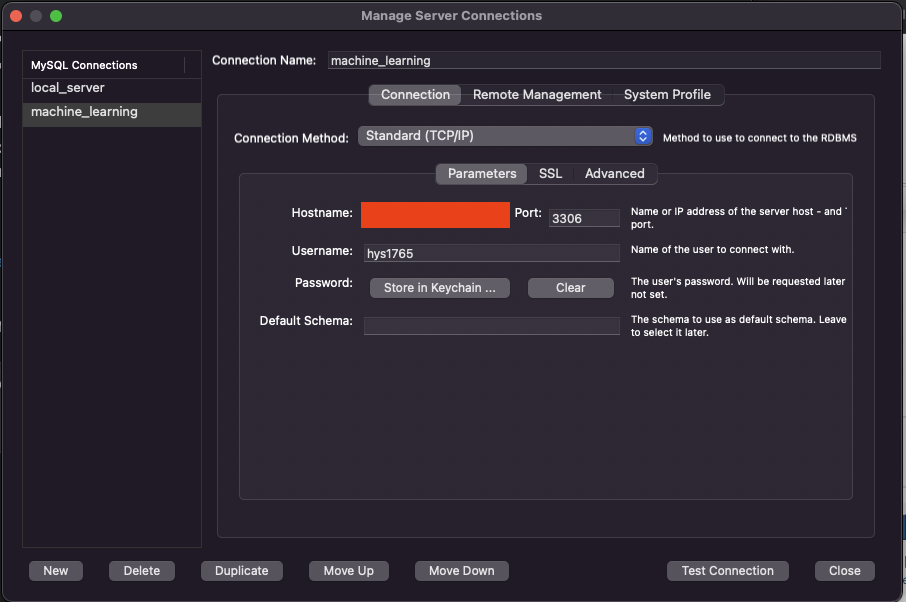Switch to the Advanced sub-tab

614,174
